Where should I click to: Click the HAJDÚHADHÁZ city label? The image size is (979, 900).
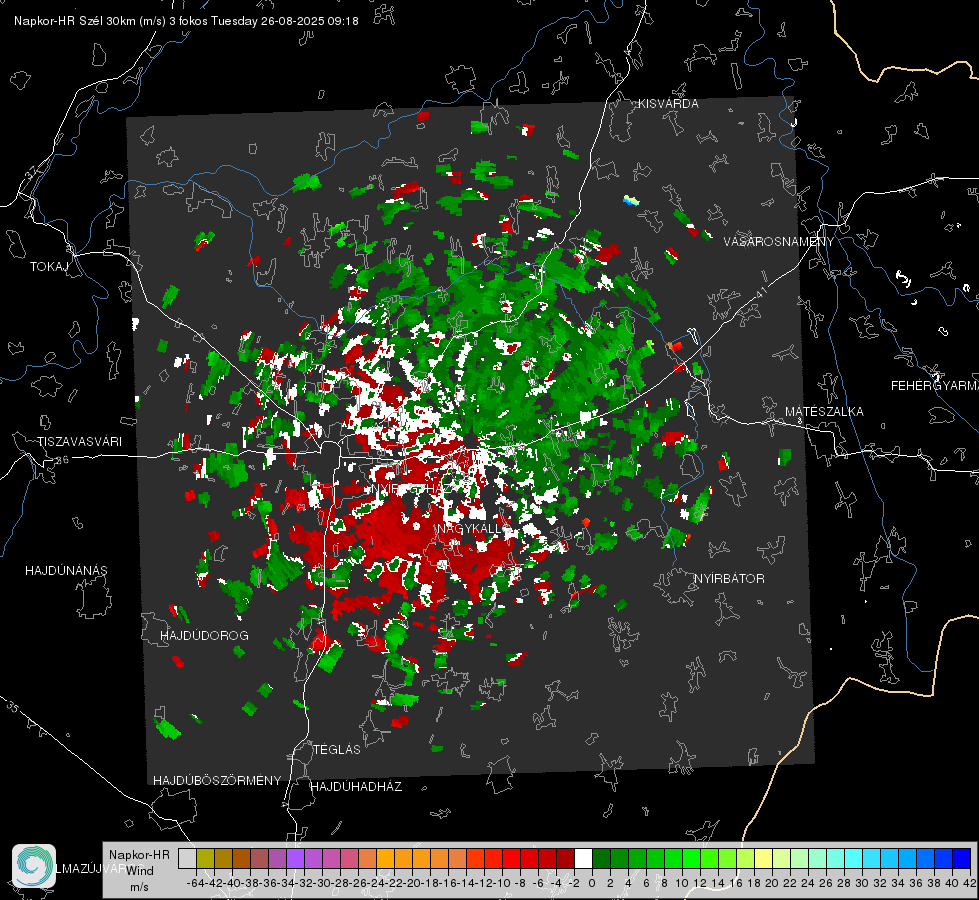(356, 787)
